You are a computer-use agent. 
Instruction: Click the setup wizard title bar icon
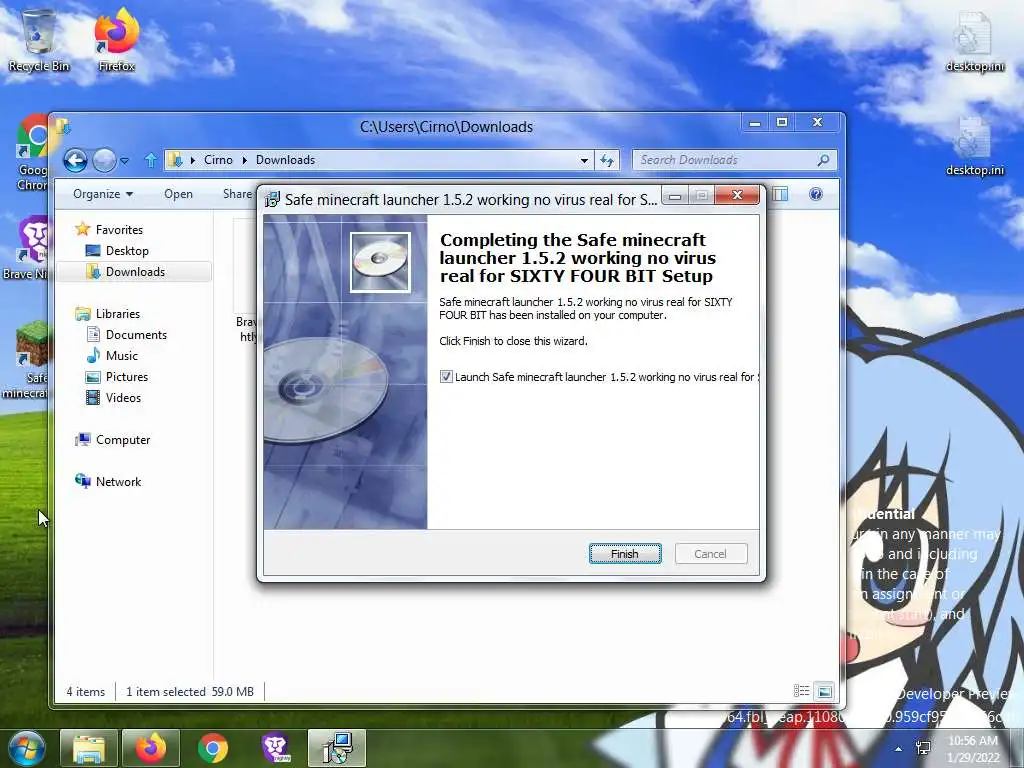[272, 200]
